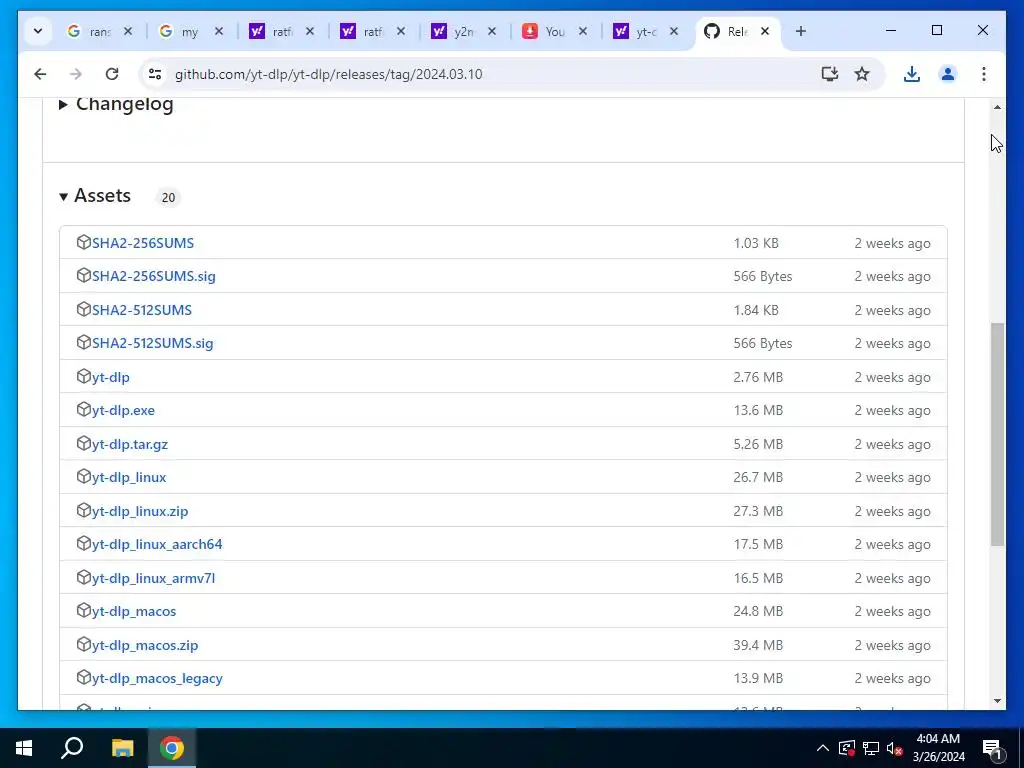Bookmark this page with the star
1024x768 pixels.
[862, 74]
